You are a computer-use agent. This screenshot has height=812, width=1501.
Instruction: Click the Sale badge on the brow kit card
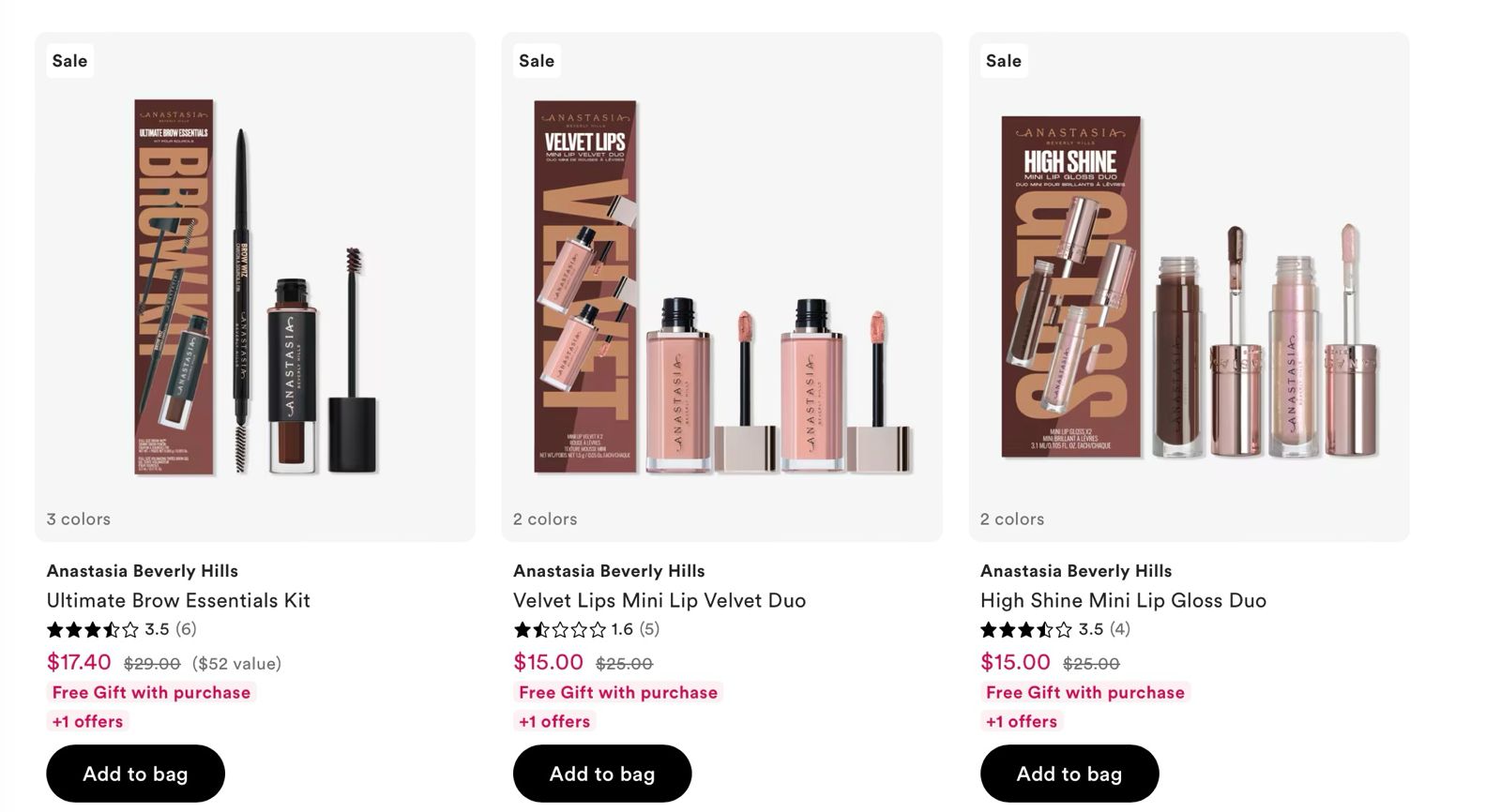69,60
